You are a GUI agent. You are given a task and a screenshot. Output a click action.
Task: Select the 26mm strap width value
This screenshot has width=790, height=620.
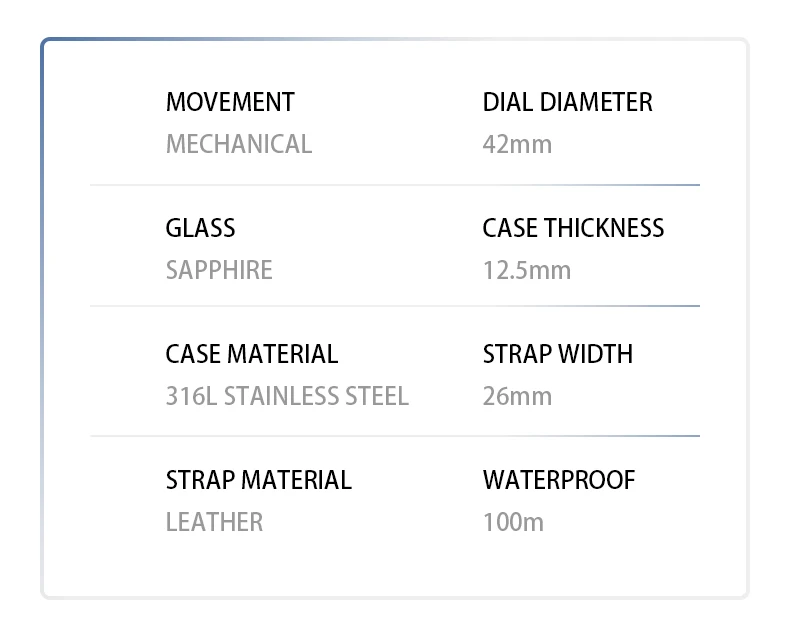(x=517, y=396)
